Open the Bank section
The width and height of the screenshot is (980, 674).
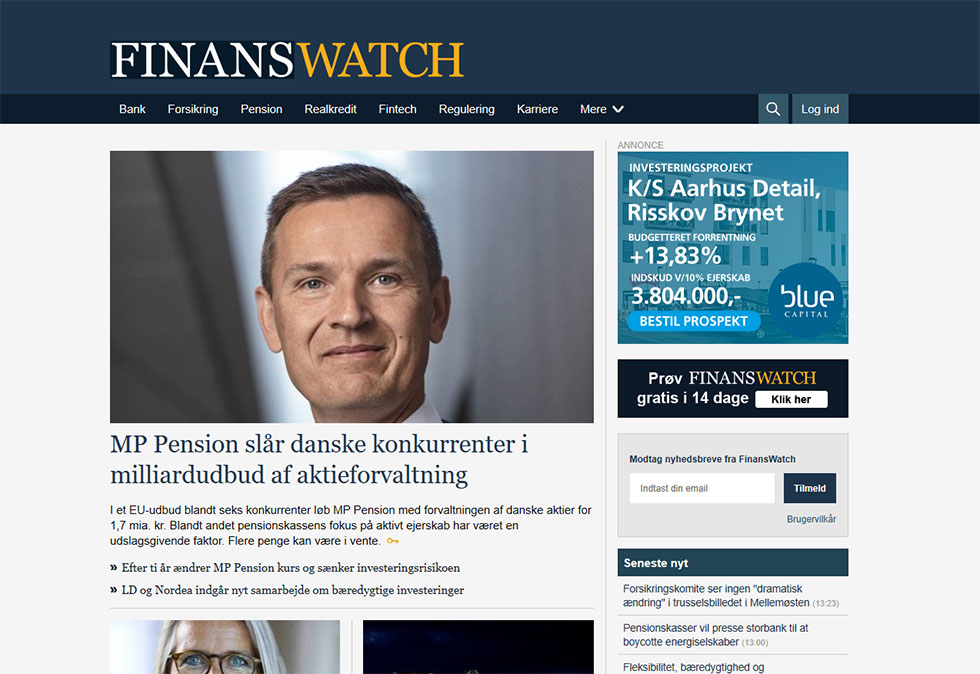coord(132,109)
